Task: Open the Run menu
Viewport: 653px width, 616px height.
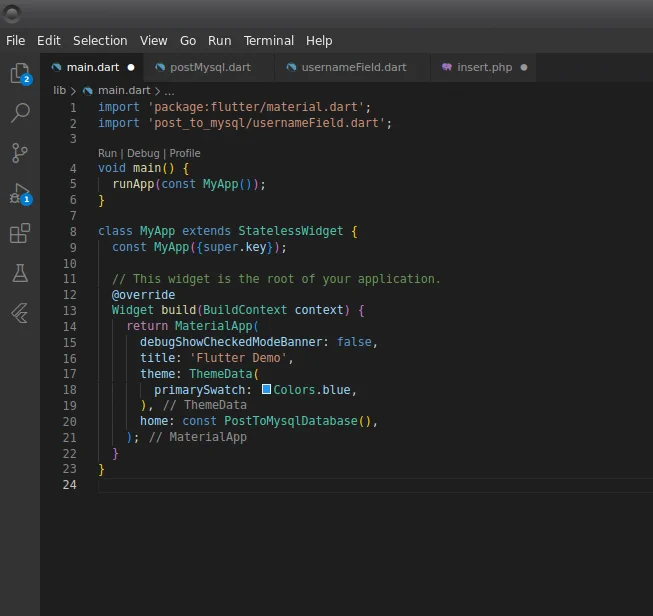Action: [219, 40]
